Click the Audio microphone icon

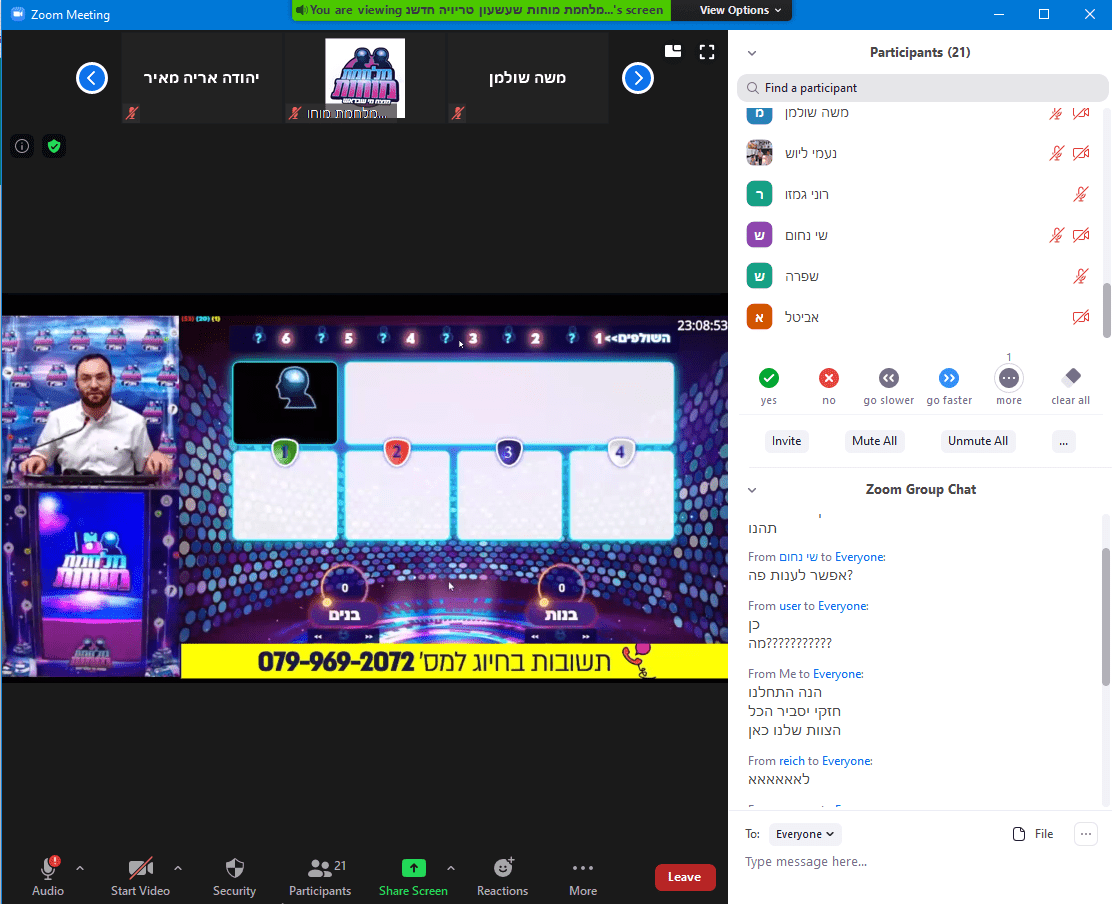point(48,868)
